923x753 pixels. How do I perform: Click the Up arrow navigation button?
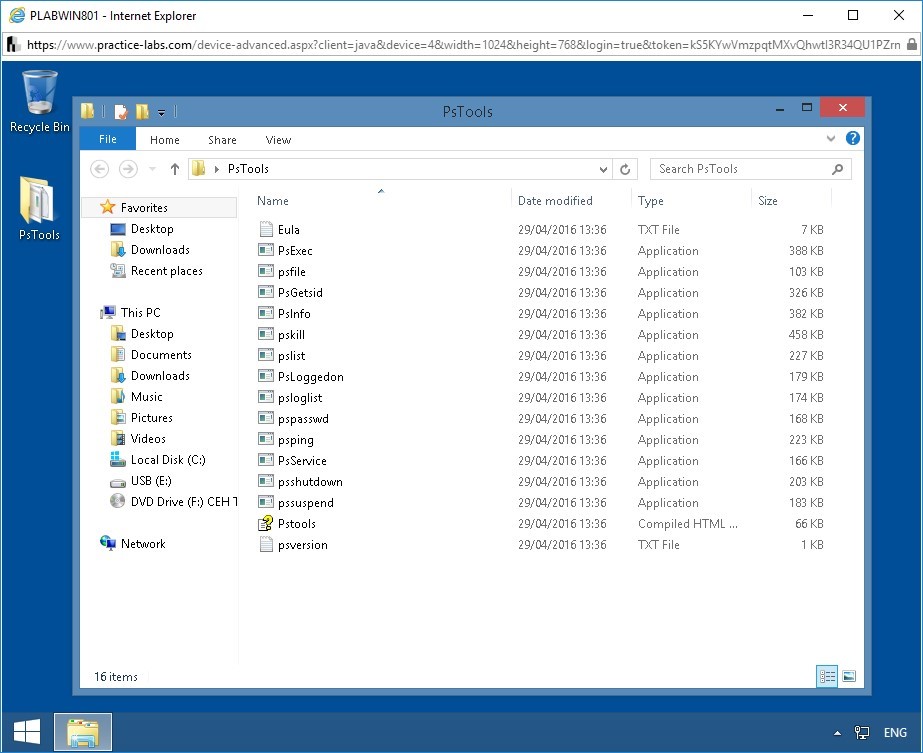(x=174, y=169)
